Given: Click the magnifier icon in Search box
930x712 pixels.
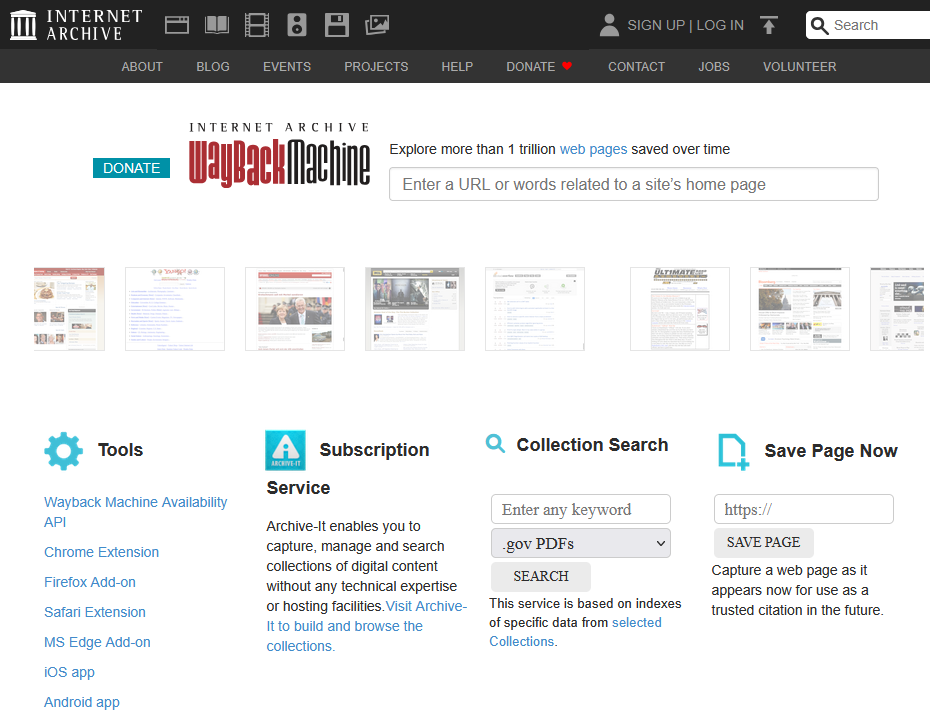Looking at the screenshot, I should coord(820,26).
